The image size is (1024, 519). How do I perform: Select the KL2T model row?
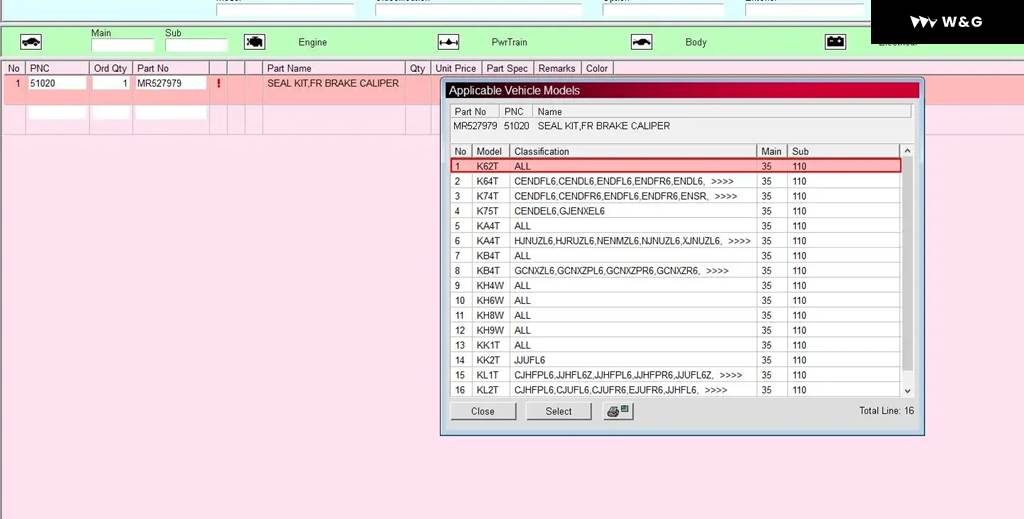pyautogui.click(x=676, y=390)
